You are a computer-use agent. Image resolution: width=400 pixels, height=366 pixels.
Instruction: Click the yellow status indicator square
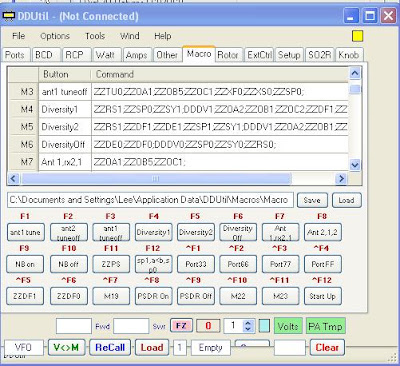point(358,36)
